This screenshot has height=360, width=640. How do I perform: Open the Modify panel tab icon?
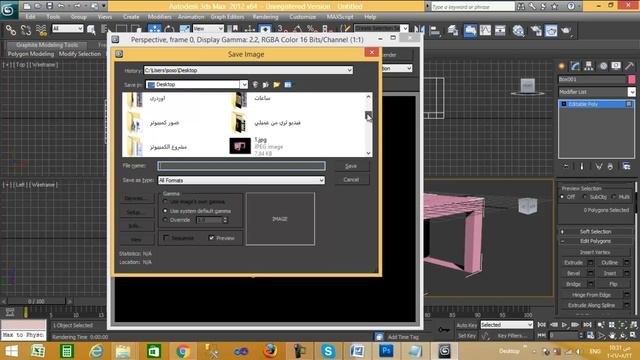[x=575, y=66]
